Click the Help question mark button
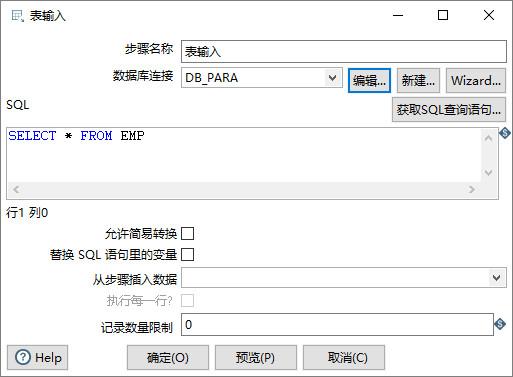 (38, 358)
